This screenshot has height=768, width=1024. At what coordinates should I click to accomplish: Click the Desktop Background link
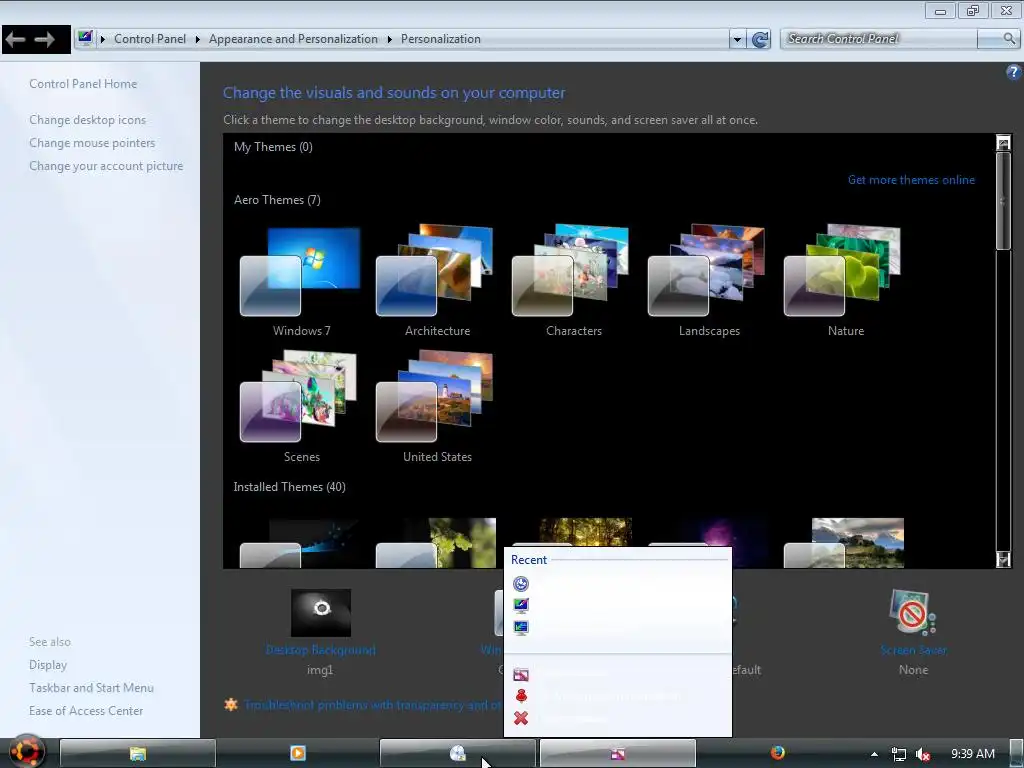321,650
